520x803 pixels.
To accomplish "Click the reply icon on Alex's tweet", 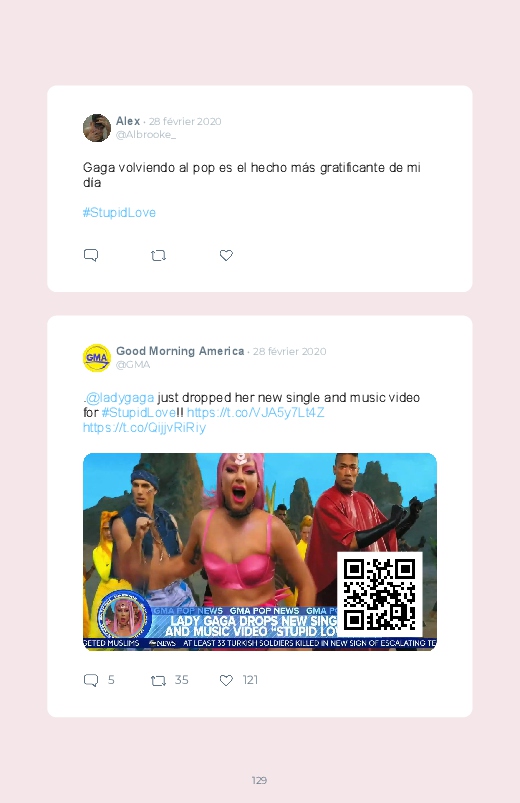I will 91,255.
